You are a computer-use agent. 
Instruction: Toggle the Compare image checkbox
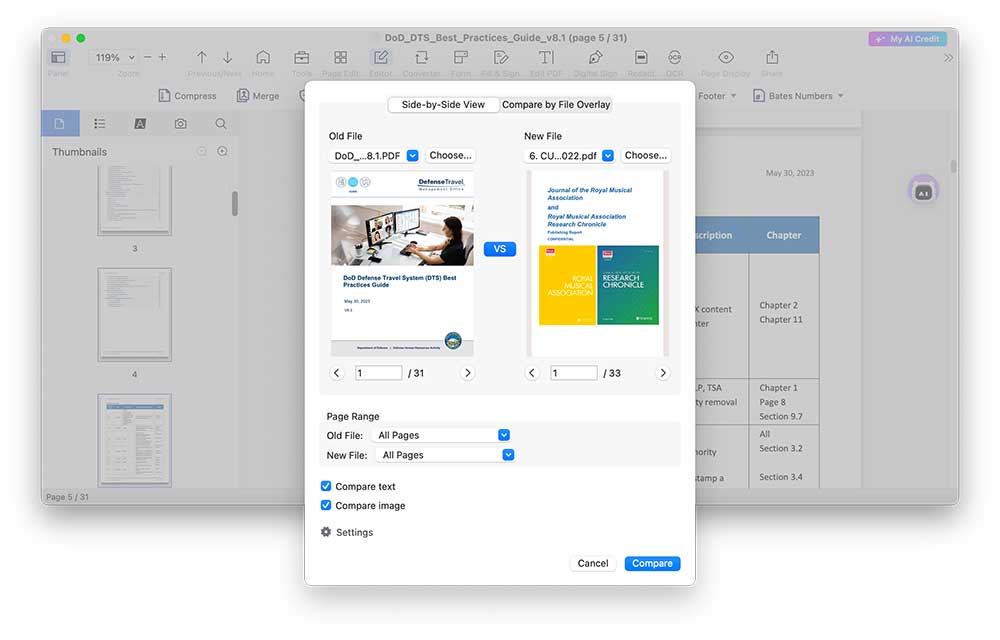[326, 505]
